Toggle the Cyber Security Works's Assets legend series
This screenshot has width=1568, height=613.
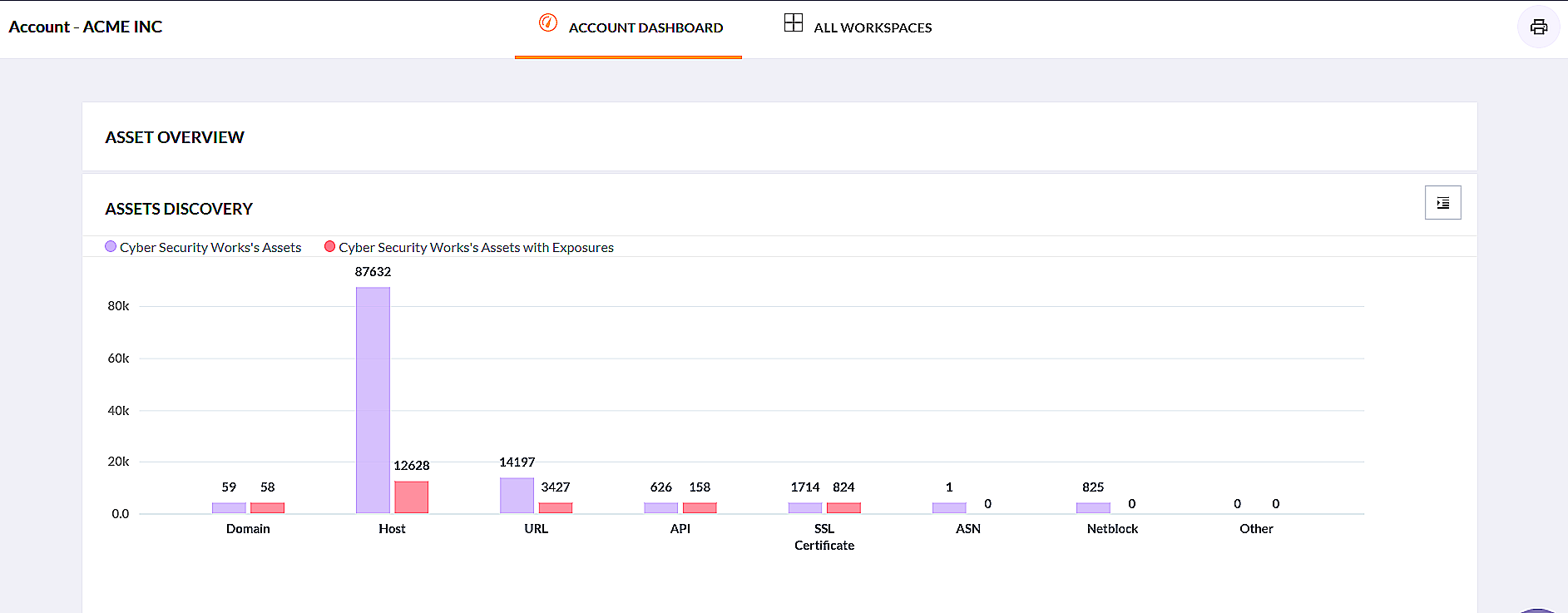click(x=203, y=247)
